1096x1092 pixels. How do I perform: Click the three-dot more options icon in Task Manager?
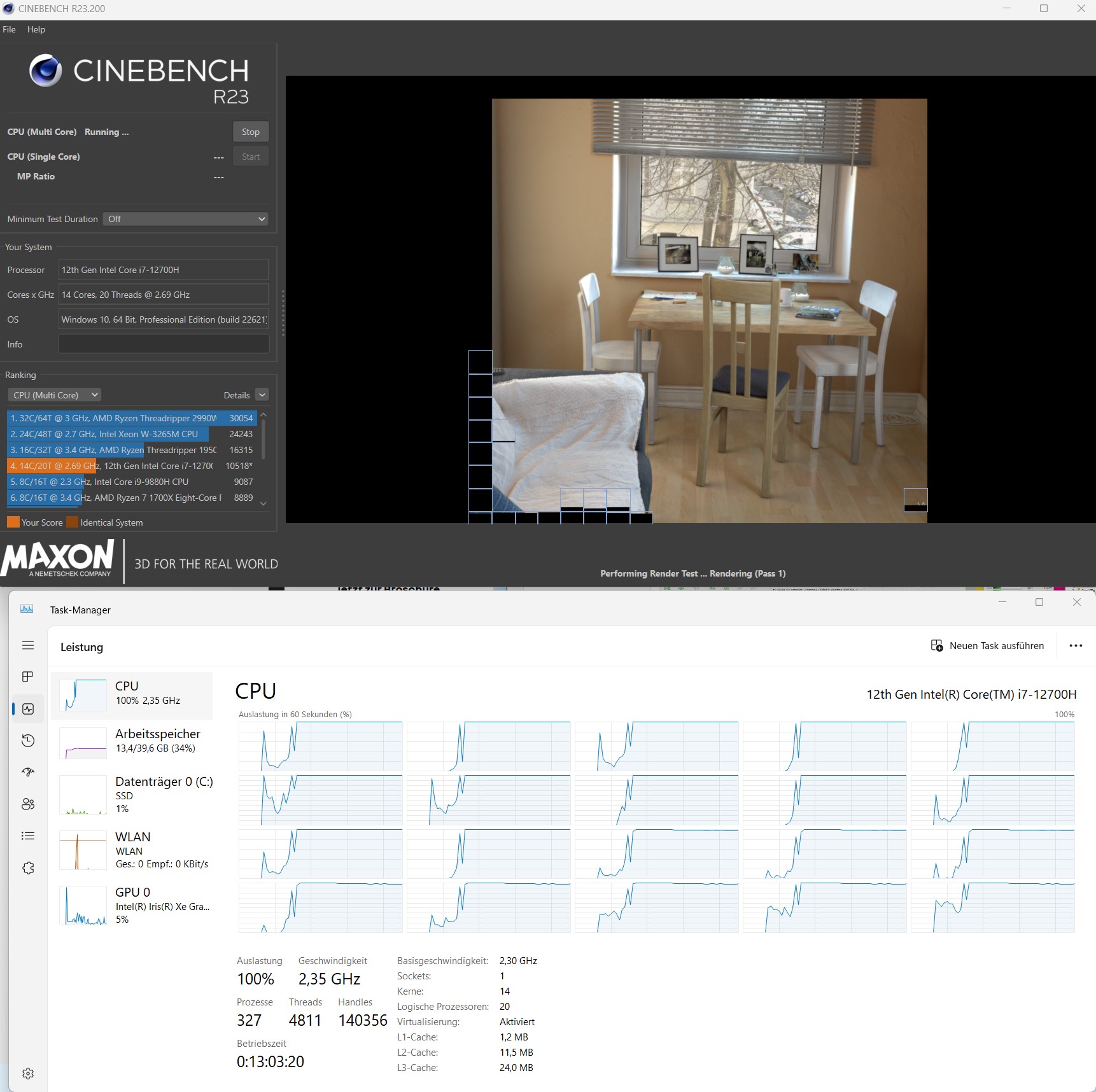click(x=1076, y=645)
